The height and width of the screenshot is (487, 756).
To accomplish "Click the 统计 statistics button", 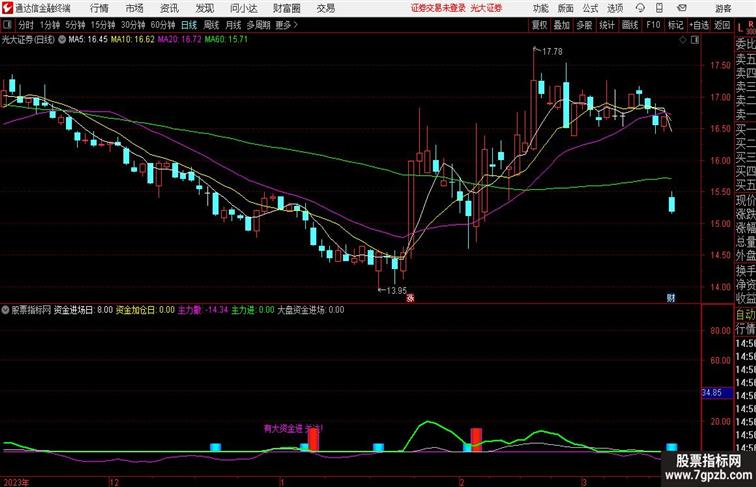I will tap(607, 25).
